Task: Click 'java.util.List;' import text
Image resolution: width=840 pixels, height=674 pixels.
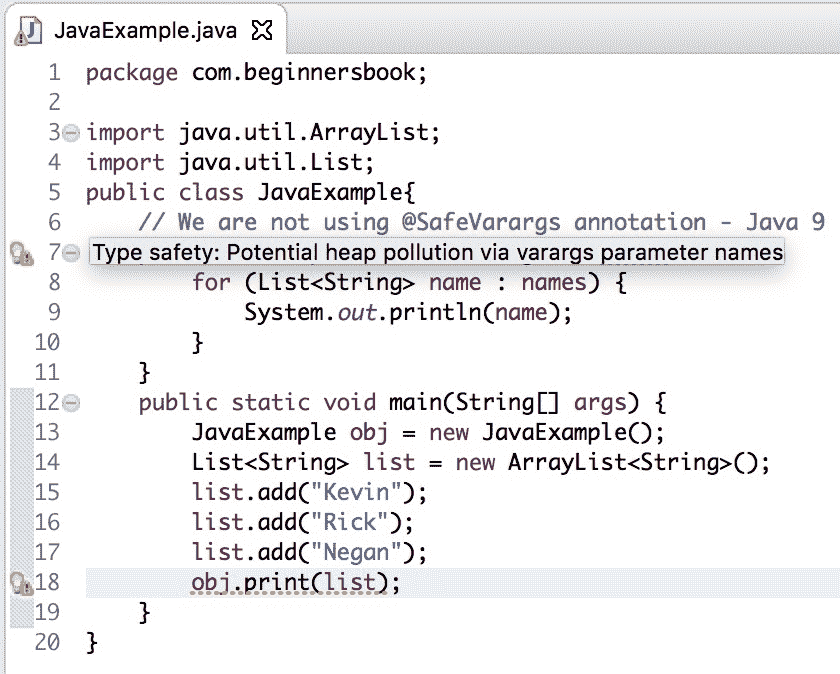Action: [x=276, y=163]
